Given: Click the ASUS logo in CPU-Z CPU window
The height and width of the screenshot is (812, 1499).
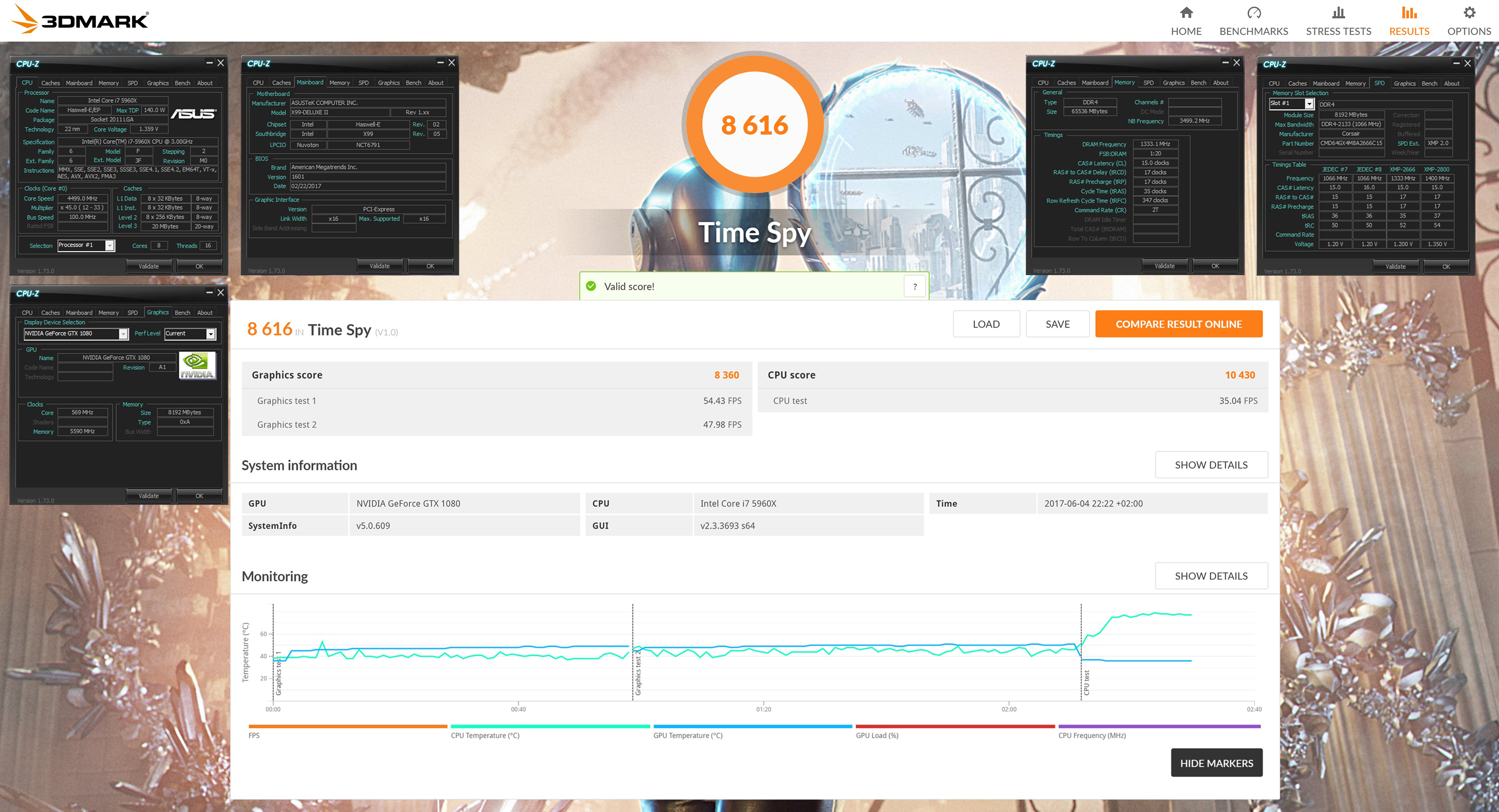Looking at the screenshot, I should 193,113.
